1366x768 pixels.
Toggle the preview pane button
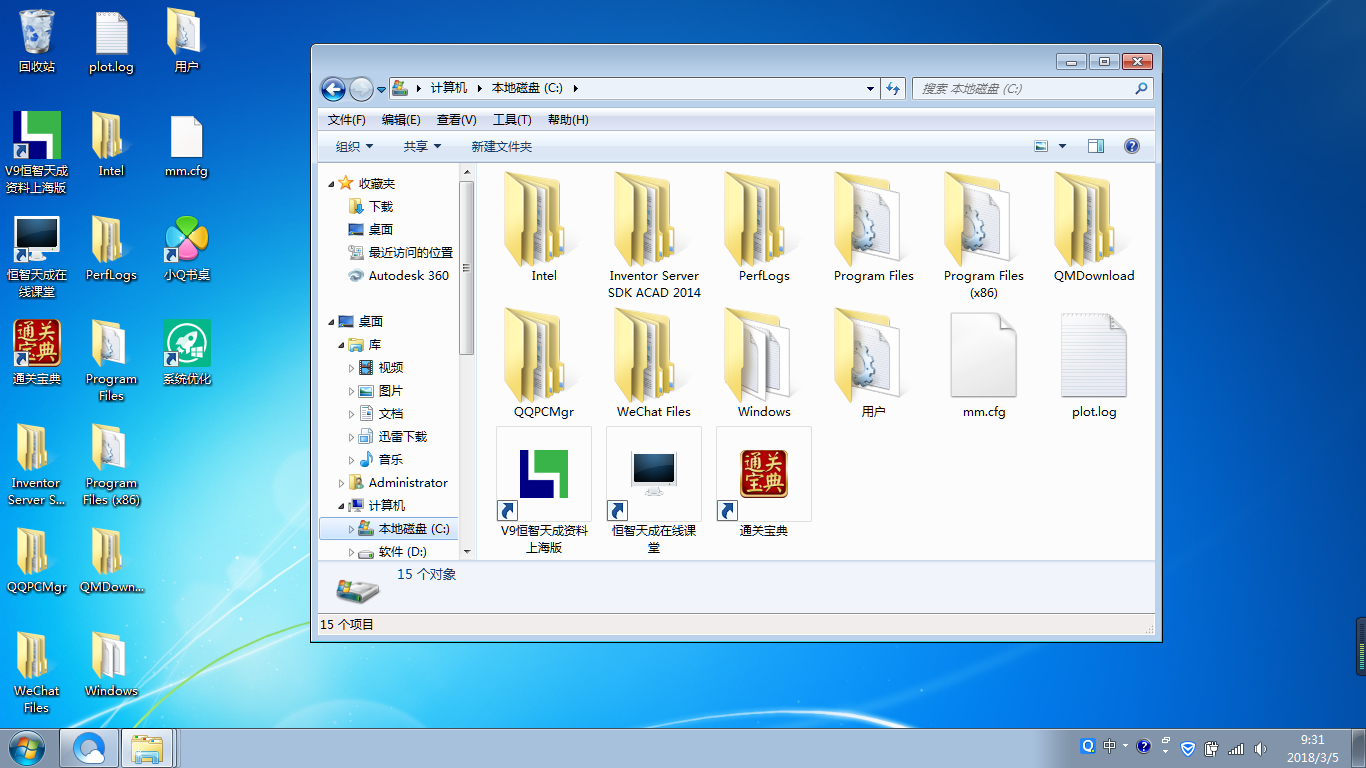point(1095,146)
